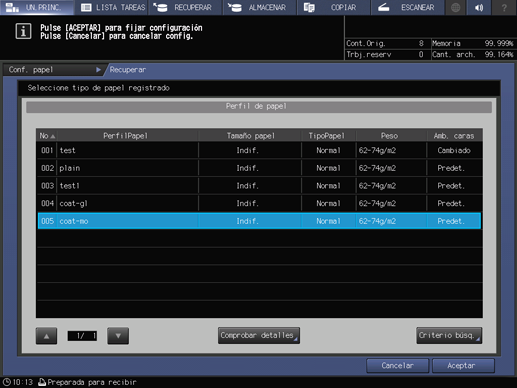Click the printer status icon near Preparada

pos(42,382)
